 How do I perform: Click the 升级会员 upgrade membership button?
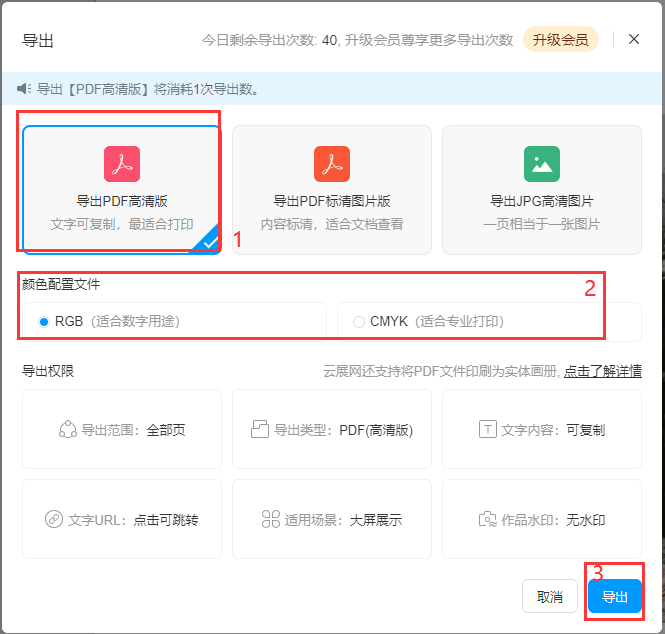(560, 40)
